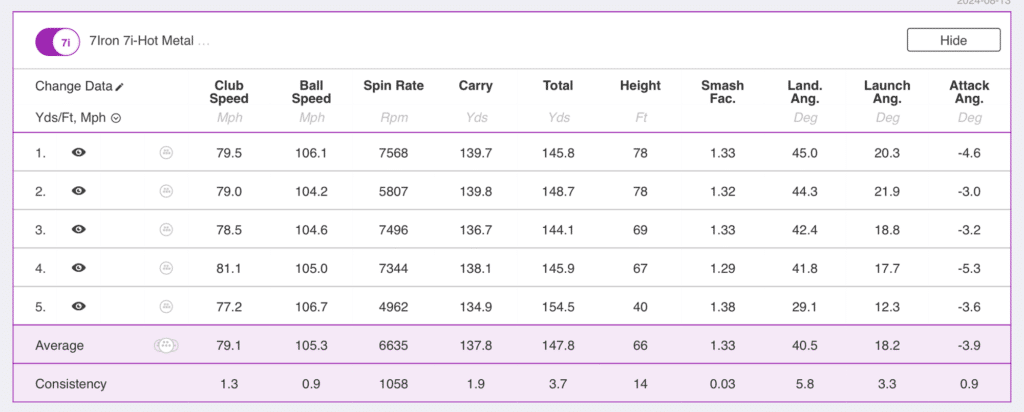Click the ball dispersion icon for shot 2
The width and height of the screenshot is (1024, 412).
pos(166,191)
